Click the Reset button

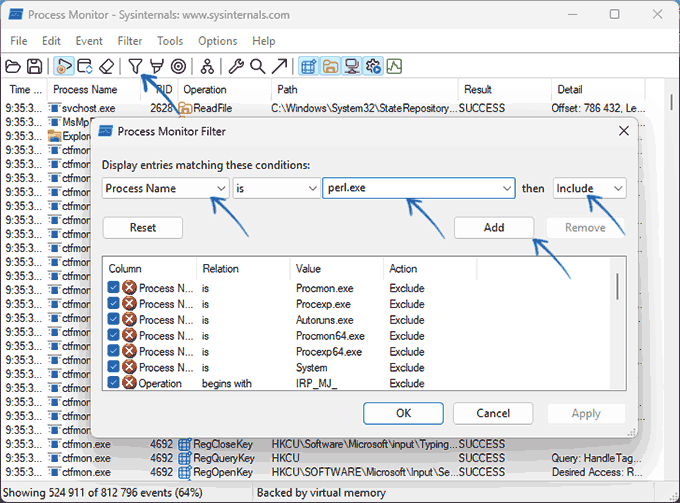tap(143, 228)
